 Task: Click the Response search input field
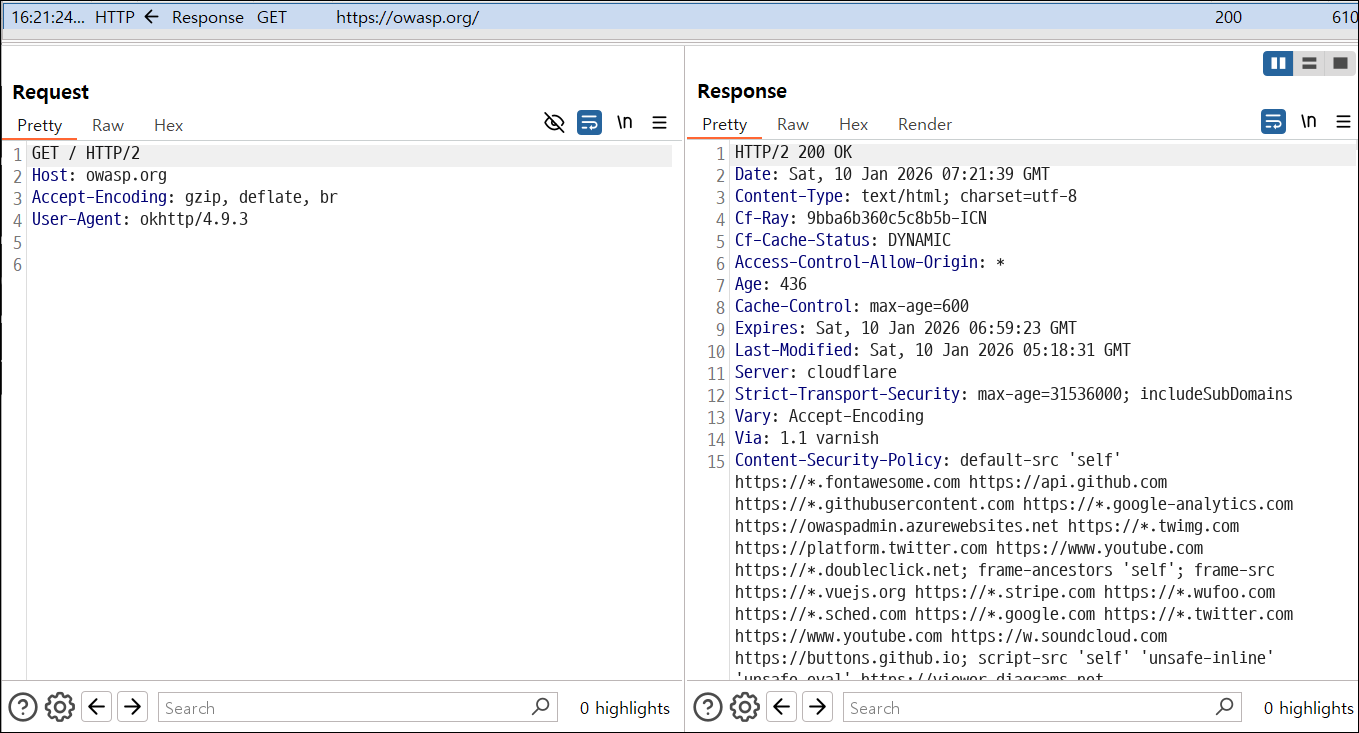(1042, 707)
